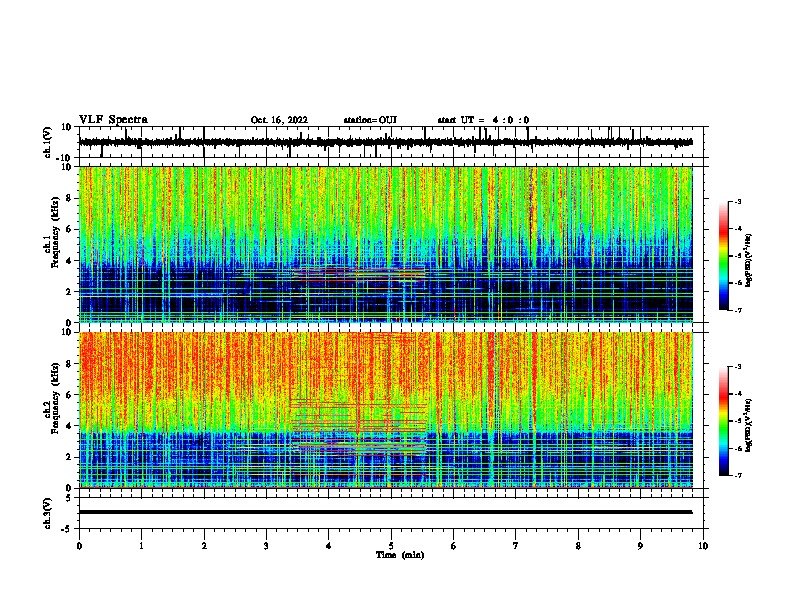The height and width of the screenshot is (612, 792).
Task: Click the ch.1 spectrogram panel
Action: (386, 244)
